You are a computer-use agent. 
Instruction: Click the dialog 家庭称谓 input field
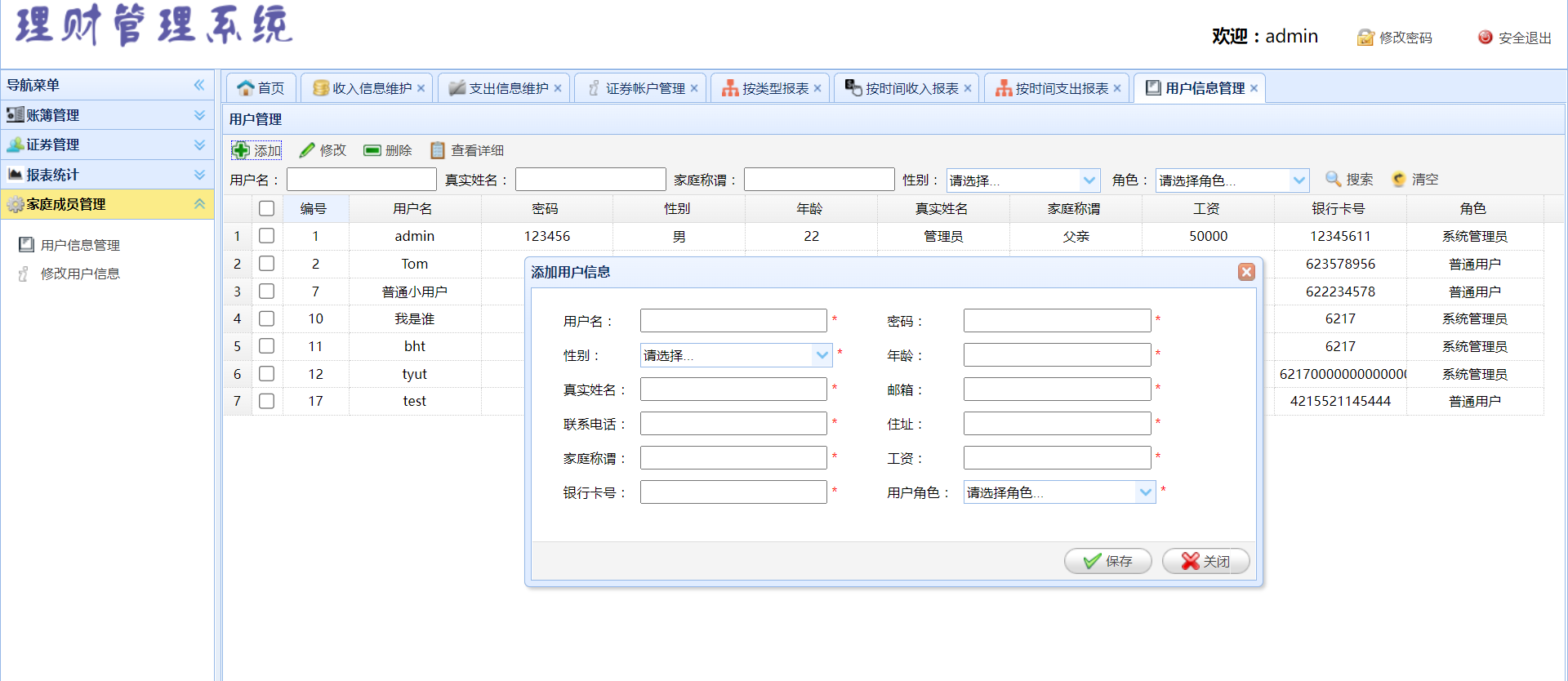click(733, 458)
